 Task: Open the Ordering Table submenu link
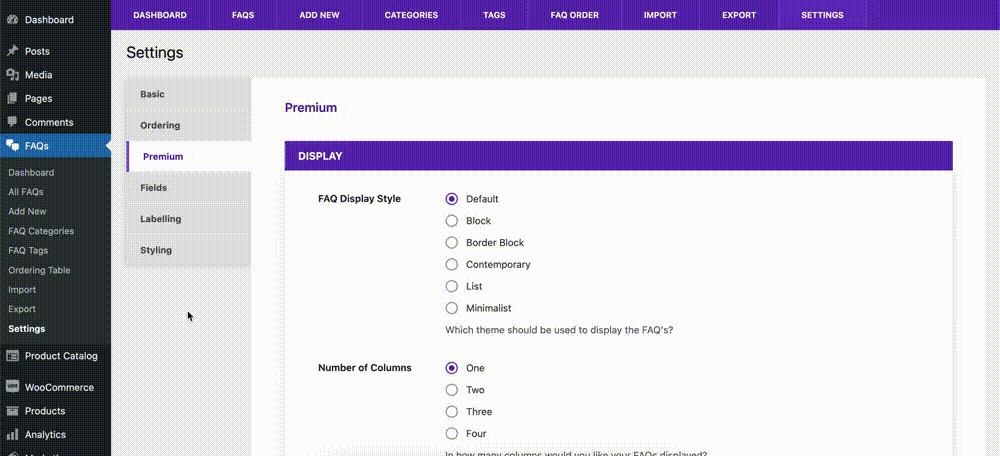39,270
